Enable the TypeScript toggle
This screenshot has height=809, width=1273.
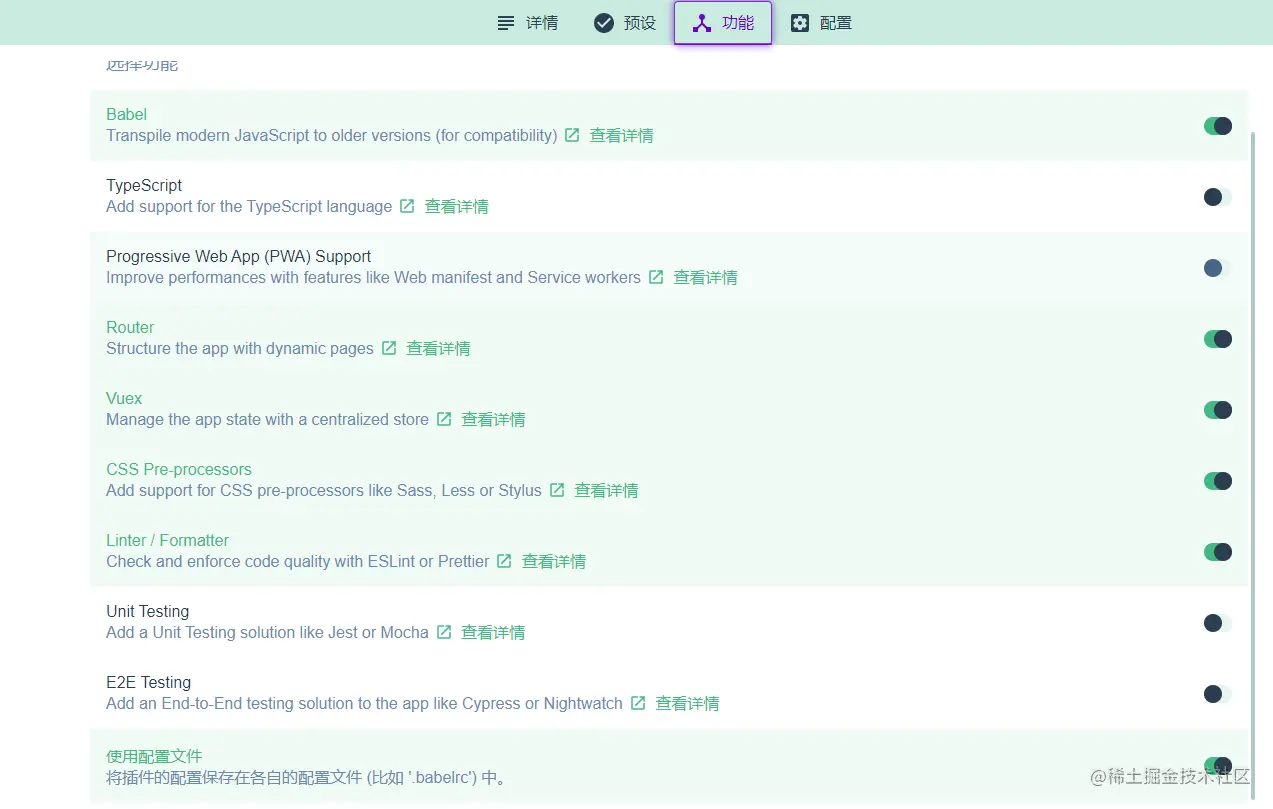pyautogui.click(x=1217, y=197)
